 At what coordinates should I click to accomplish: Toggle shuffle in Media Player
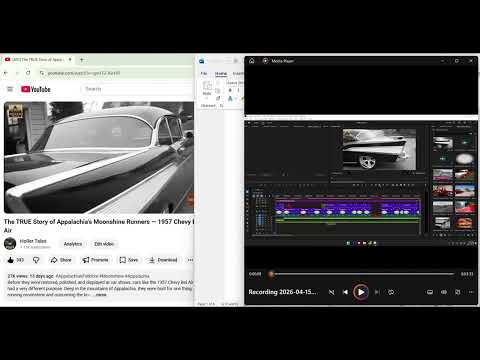tap(331, 292)
